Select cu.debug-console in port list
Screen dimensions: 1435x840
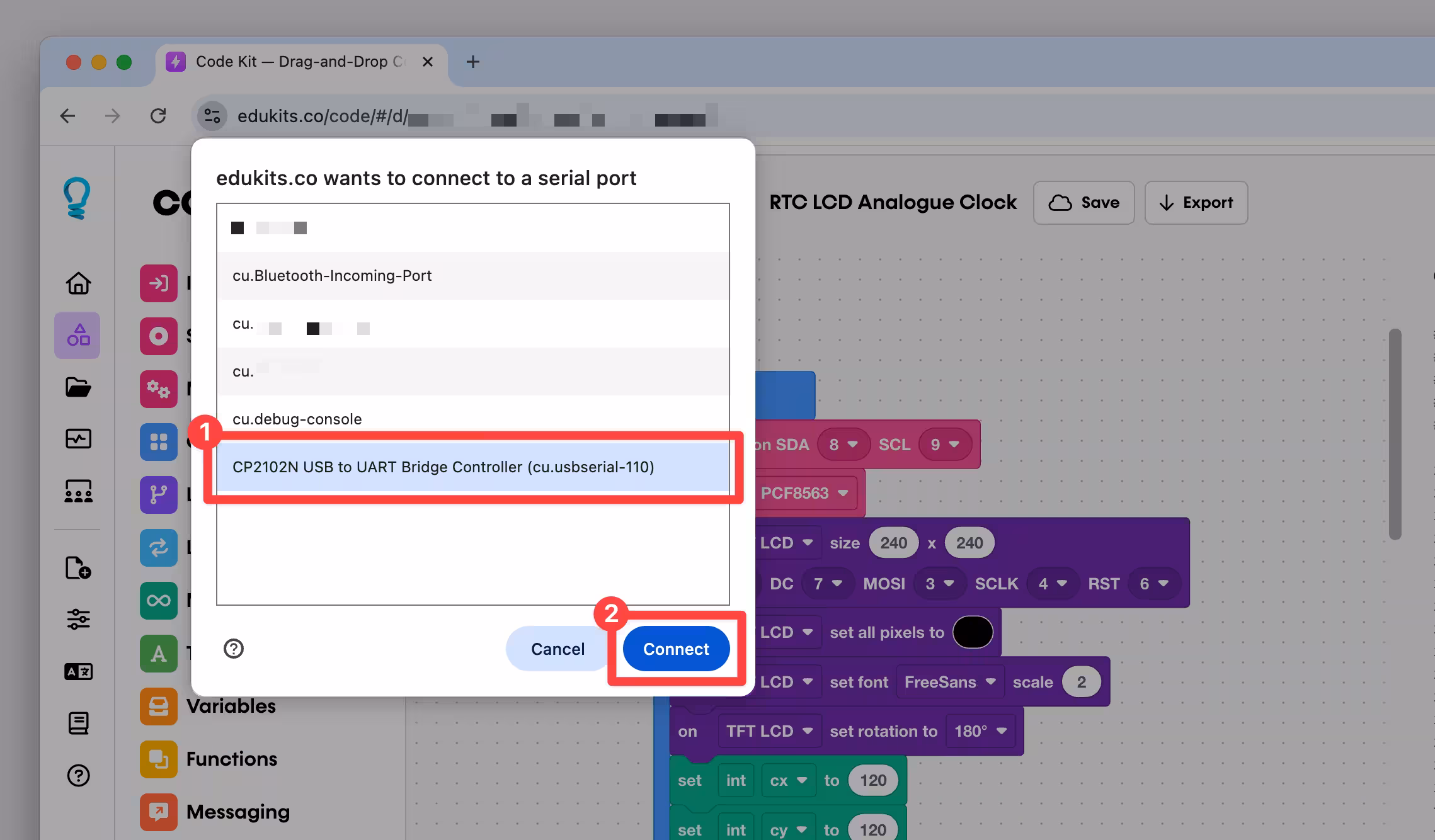coord(473,419)
